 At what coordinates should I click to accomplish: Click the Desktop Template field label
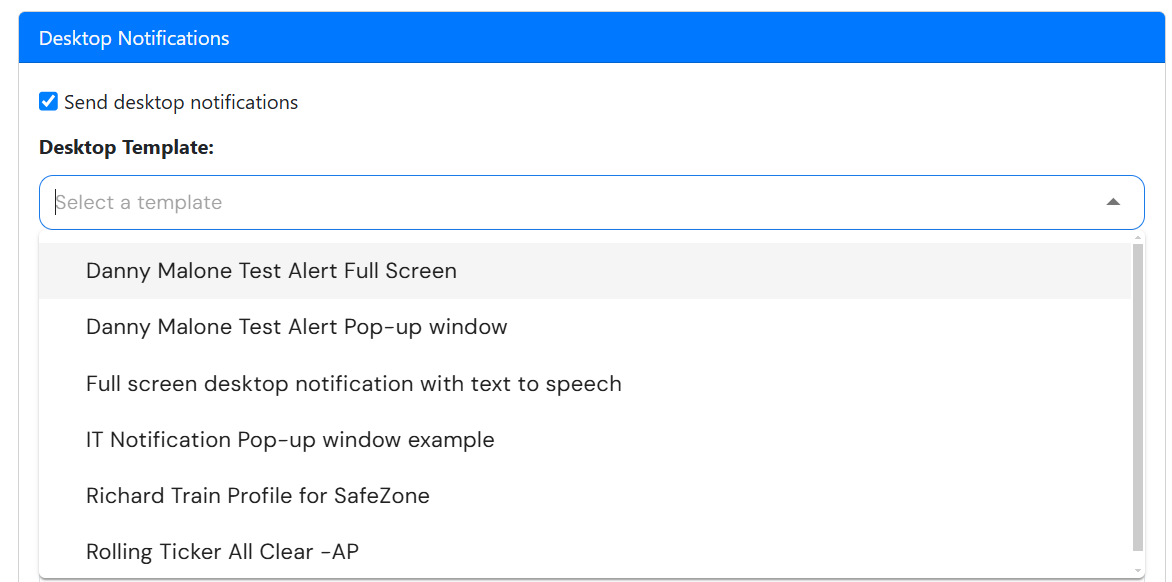126,148
